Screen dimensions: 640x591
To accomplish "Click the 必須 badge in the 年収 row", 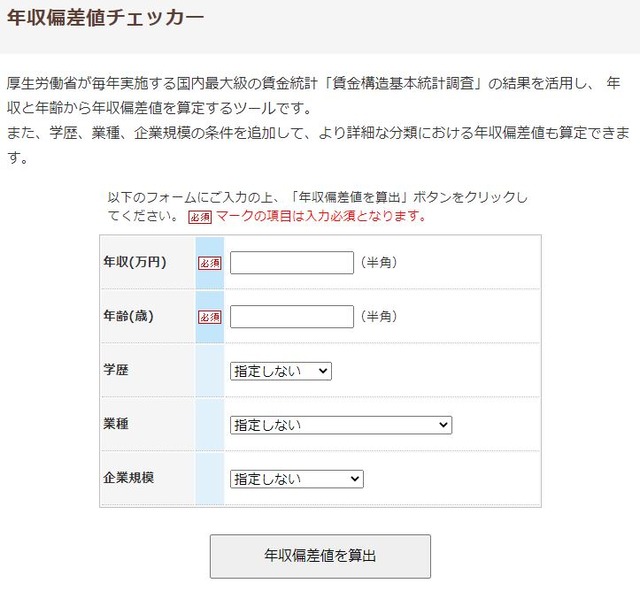I will click(209, 263).
